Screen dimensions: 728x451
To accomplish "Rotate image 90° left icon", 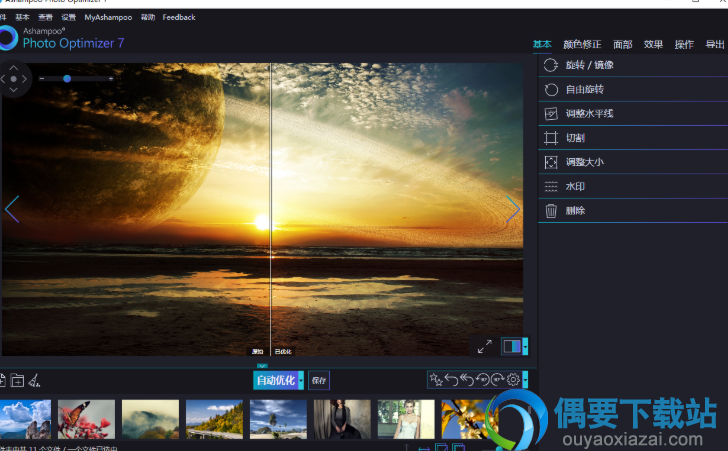I will pos(483,379).
